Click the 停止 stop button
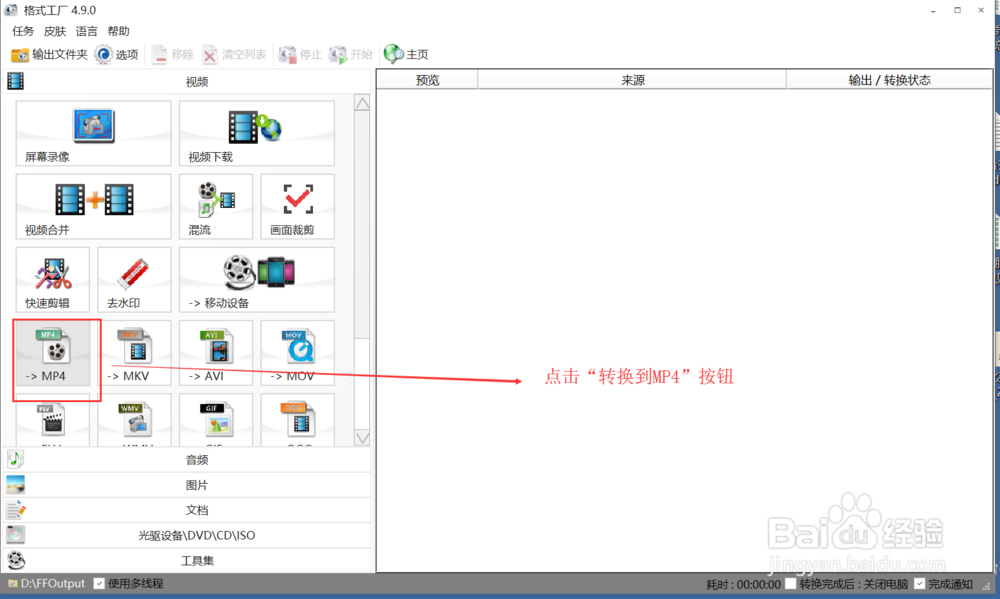 [300, 55]
